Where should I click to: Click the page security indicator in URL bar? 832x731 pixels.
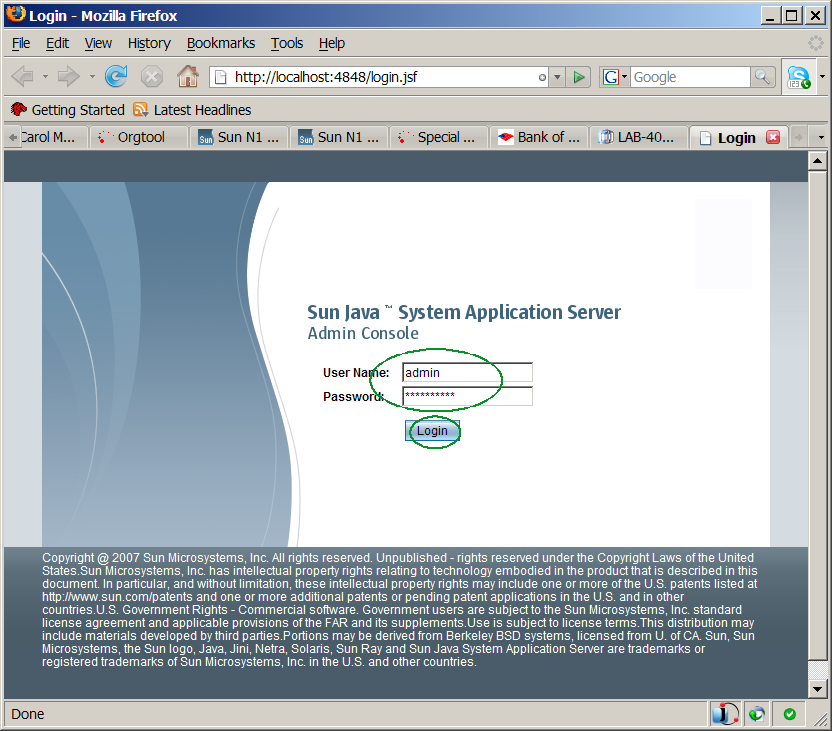542,77
